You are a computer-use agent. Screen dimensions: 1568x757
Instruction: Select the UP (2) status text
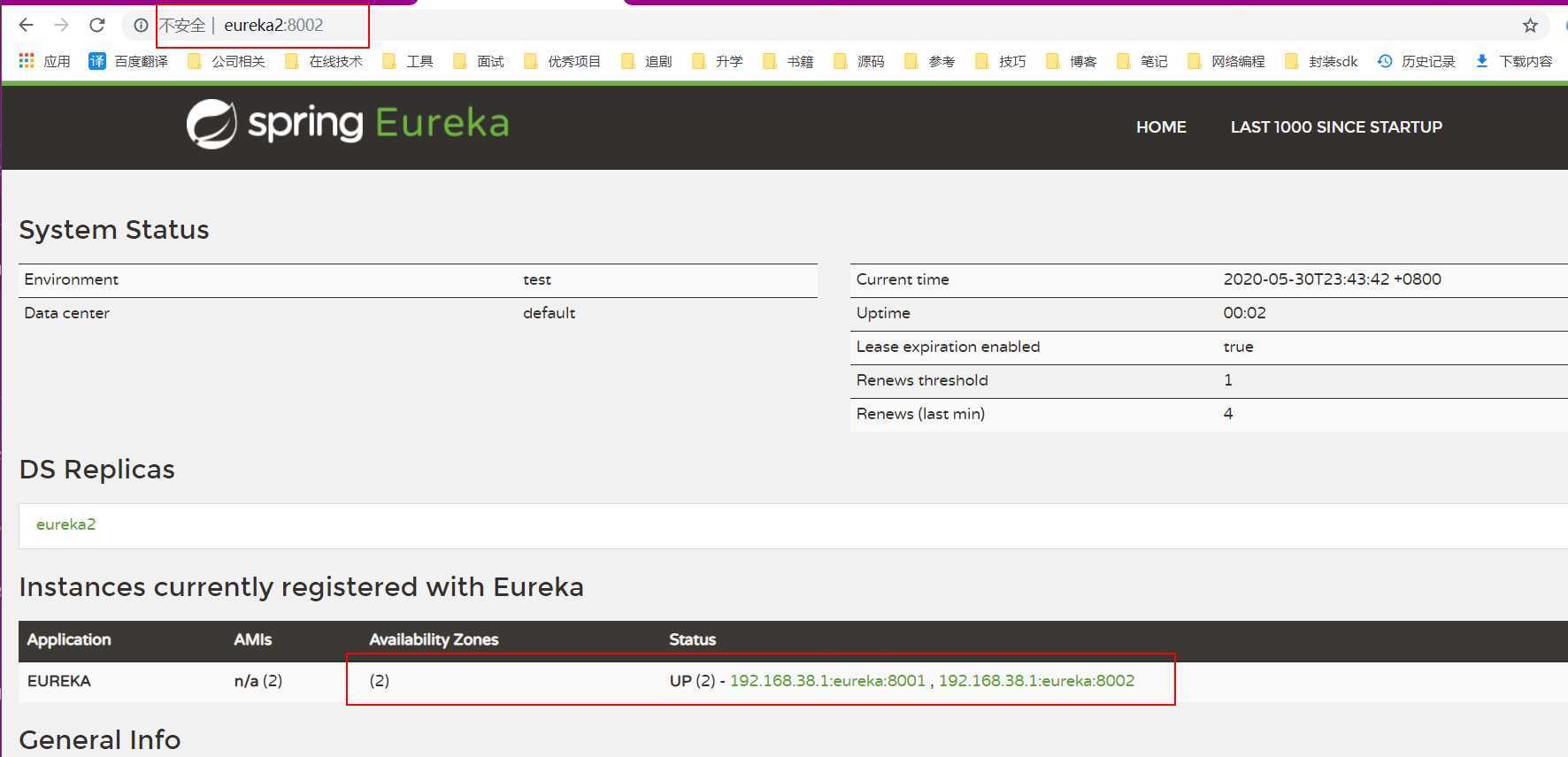pos(692,681)
